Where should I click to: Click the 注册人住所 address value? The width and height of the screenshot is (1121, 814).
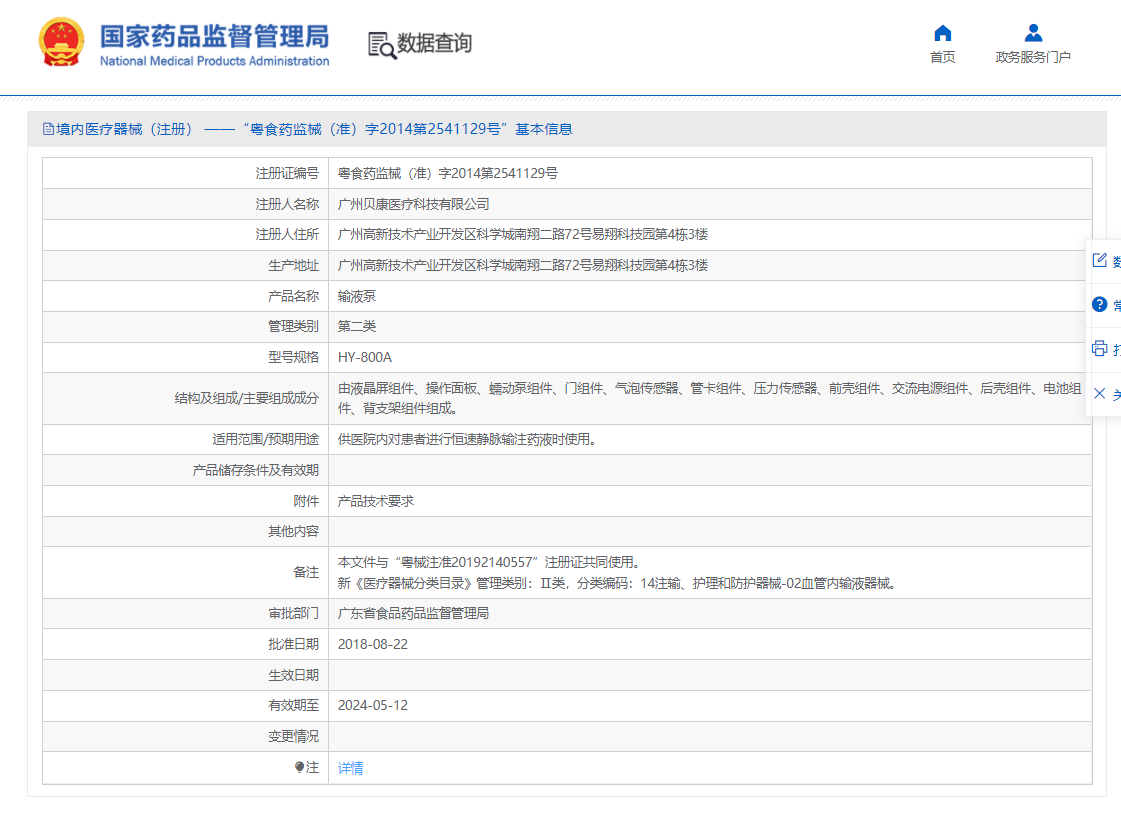523,234
